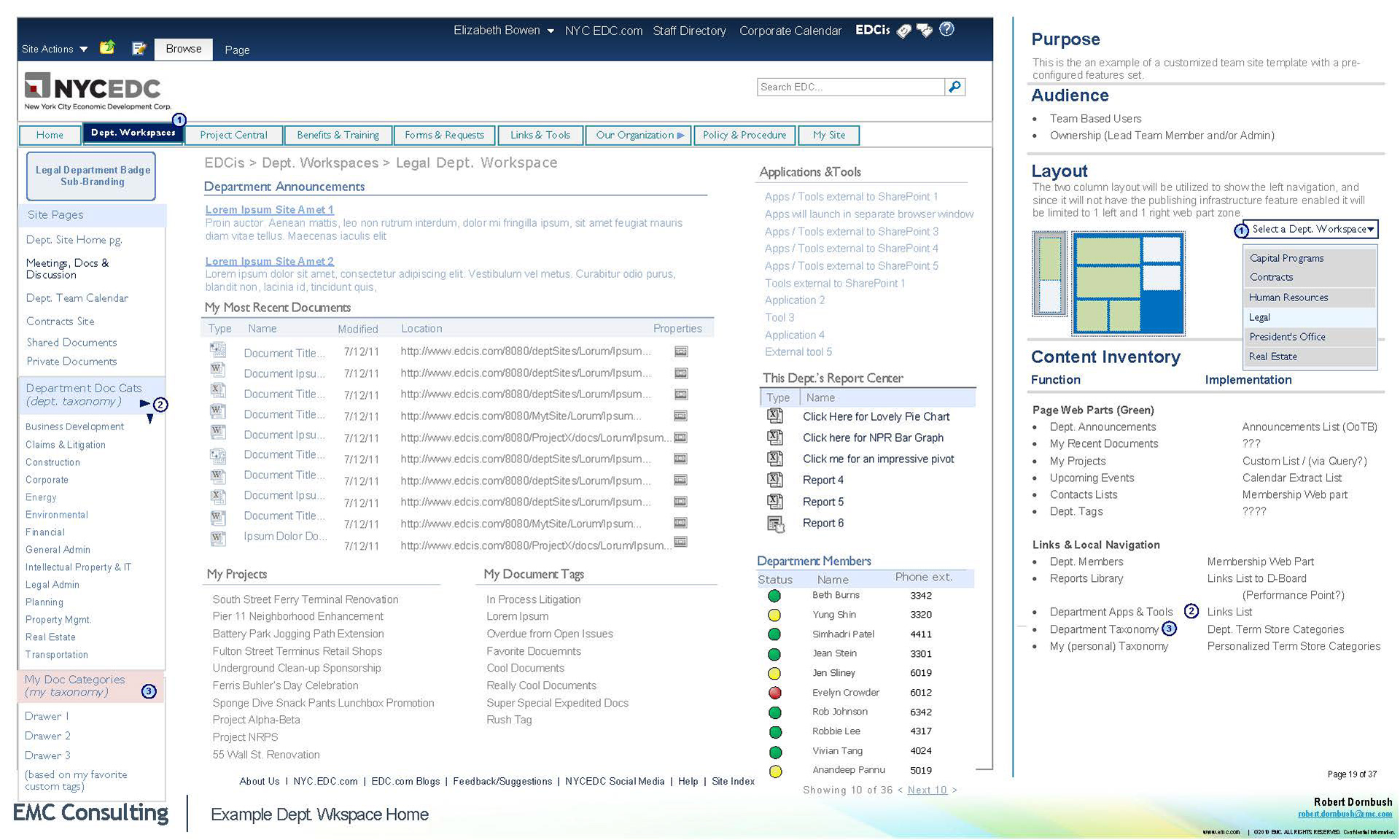
Task: Open the Select a Dept. Workspace dropdown
Action: [x=1312, y=229]
